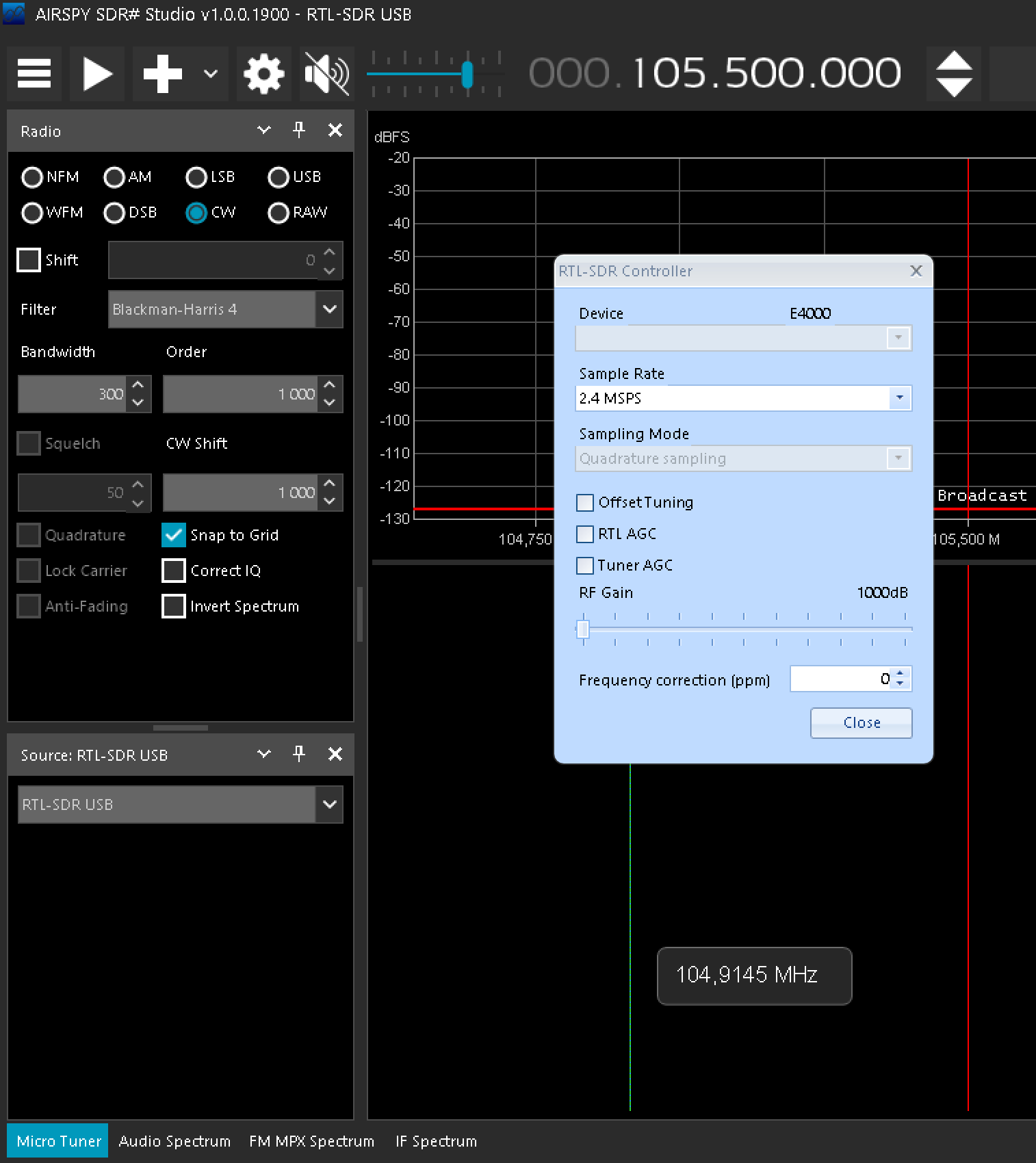Click the SDR# app icon in titlebar
This screenshot has height=1163, width=1036.
[14, 14]
